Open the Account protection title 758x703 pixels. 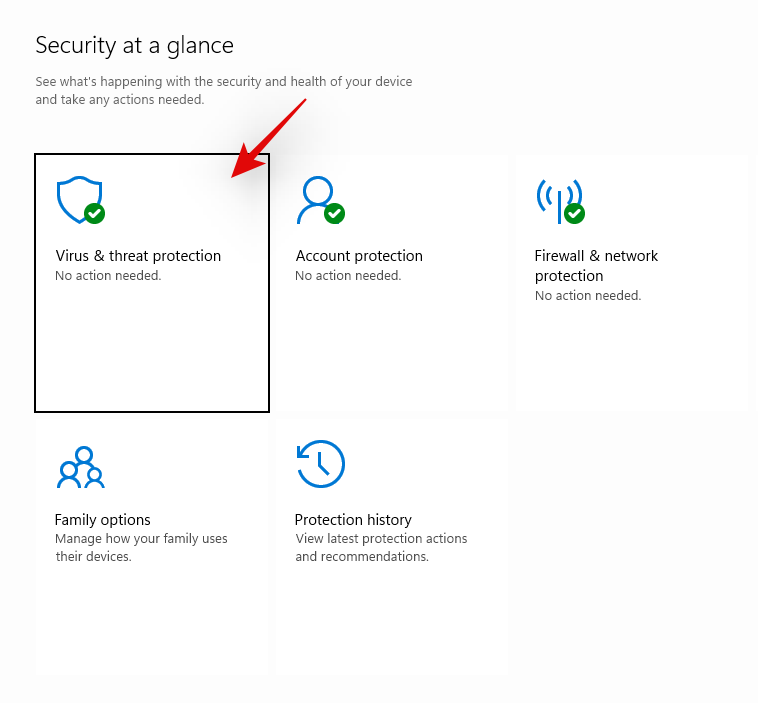click(359, 256)
